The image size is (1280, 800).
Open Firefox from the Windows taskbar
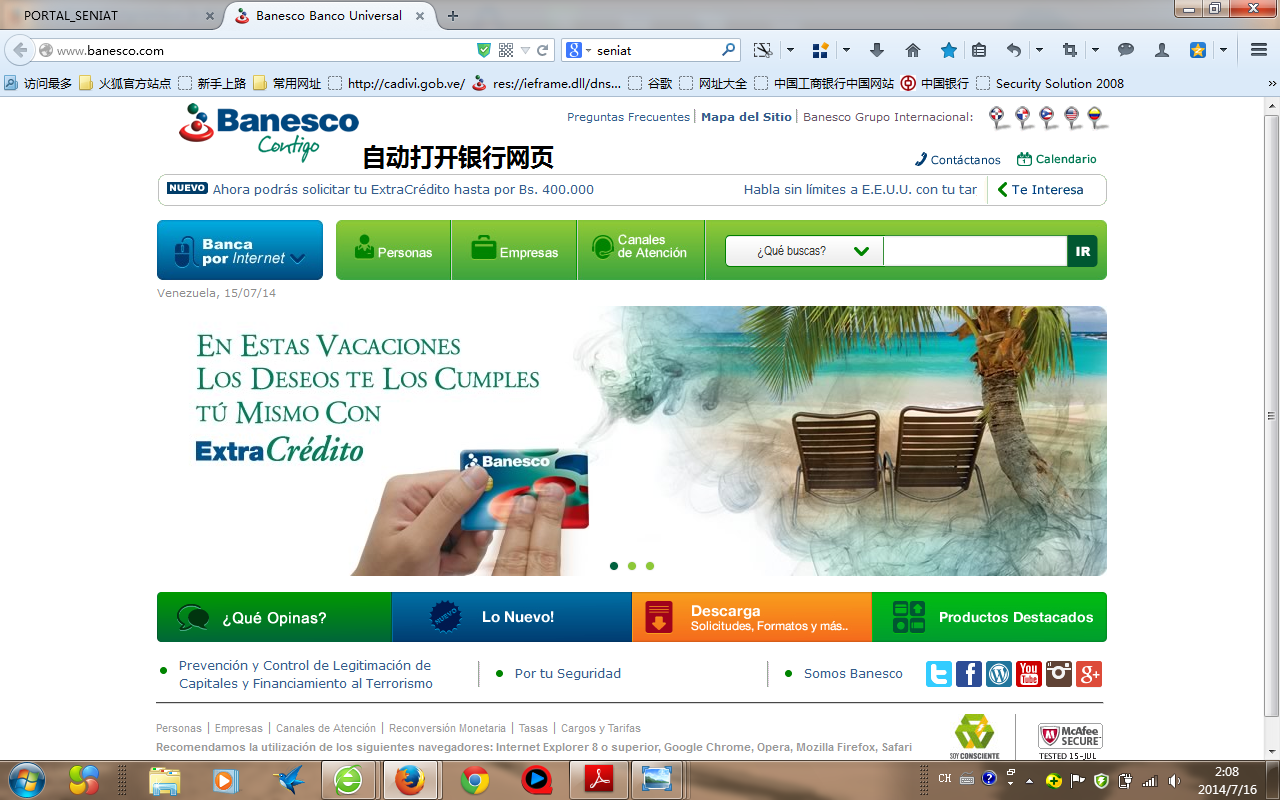(410, 780)
